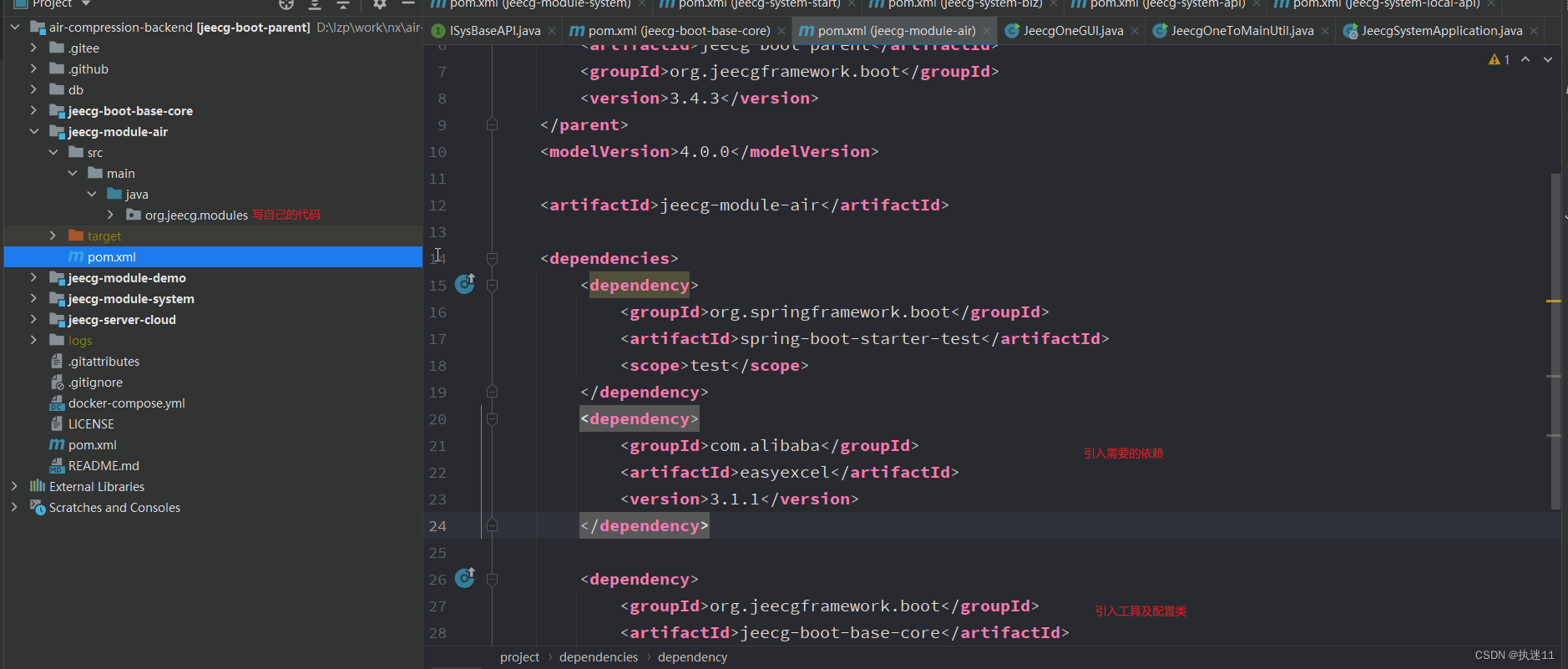This screenshot has height=669, width=1568.
Task: Go to next highlighted error arrow
Action: [x=1548, y=59]
